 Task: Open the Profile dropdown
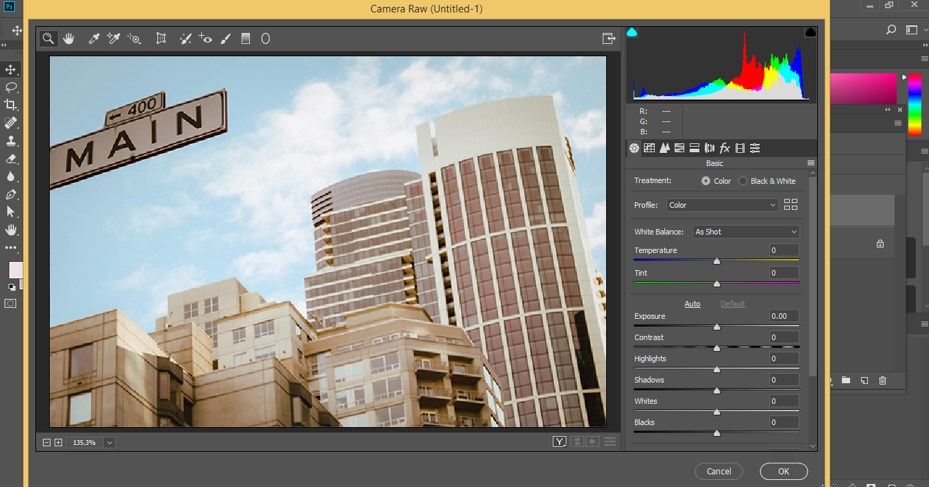tap(722, 205)
